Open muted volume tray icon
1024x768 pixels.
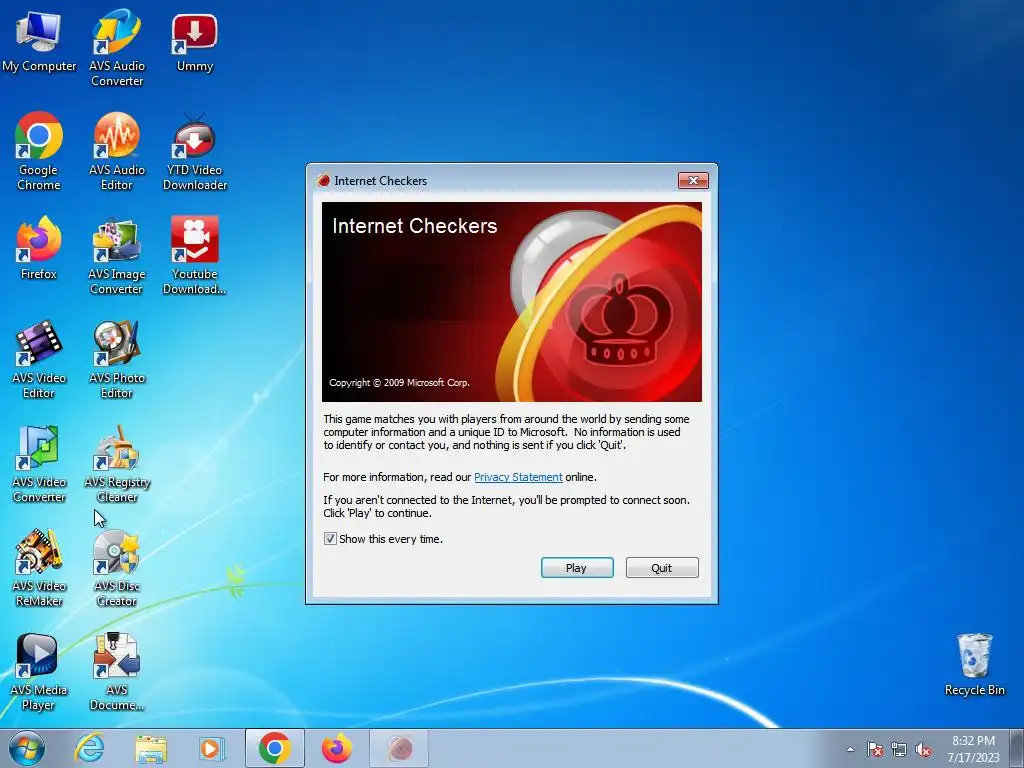(x=923, y=749)
